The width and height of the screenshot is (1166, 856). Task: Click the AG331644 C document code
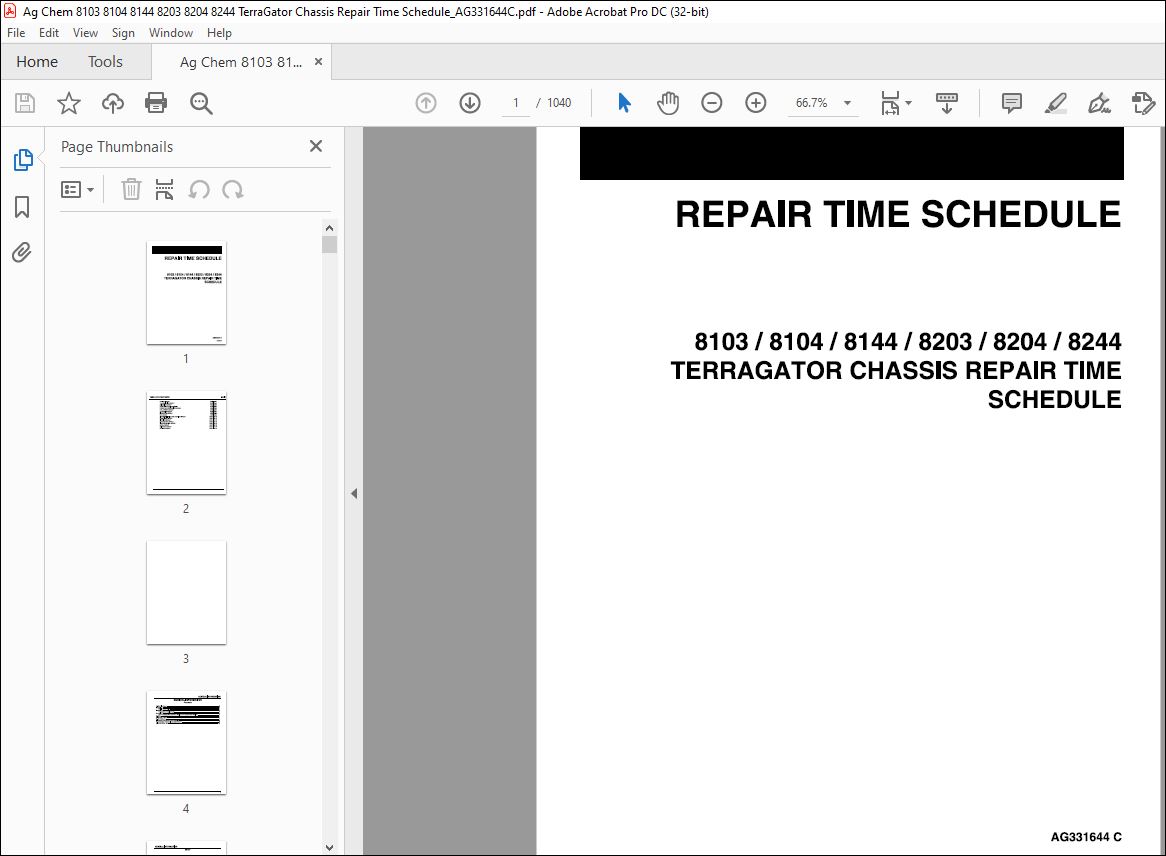[x=1086, y=837]
